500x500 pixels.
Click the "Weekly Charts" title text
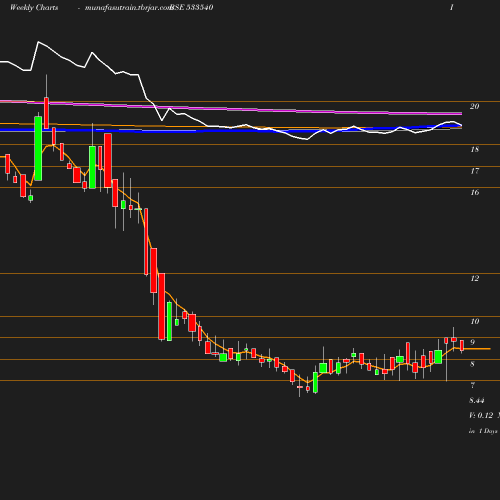point(34,8)
